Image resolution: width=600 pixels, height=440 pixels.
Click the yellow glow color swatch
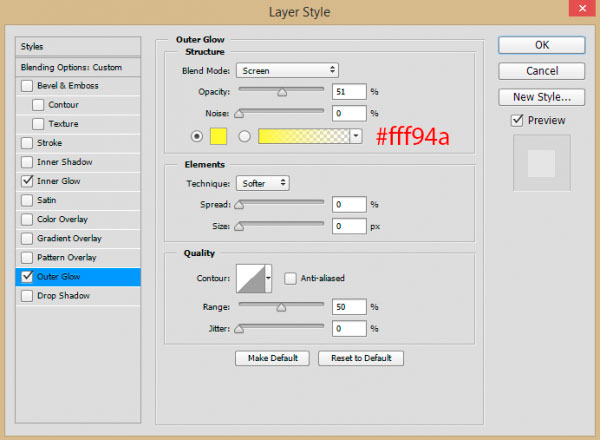coord(218,136)
